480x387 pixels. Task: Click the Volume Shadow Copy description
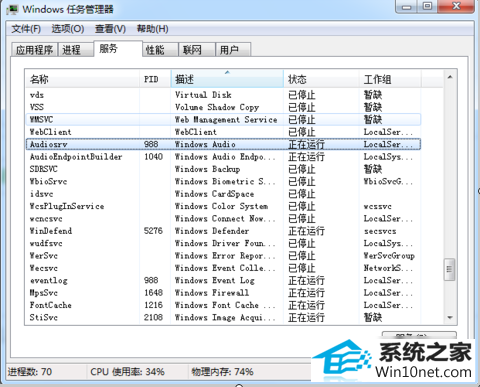tap(217, 107)
